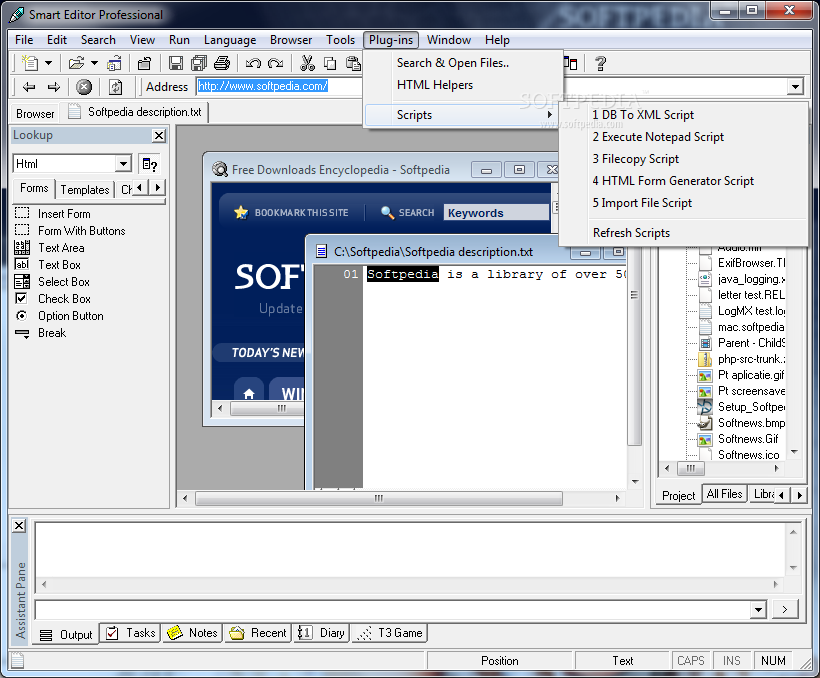Select the Check Box form item
The width and height of the screenshot is (820, 678).
(64, 299)
